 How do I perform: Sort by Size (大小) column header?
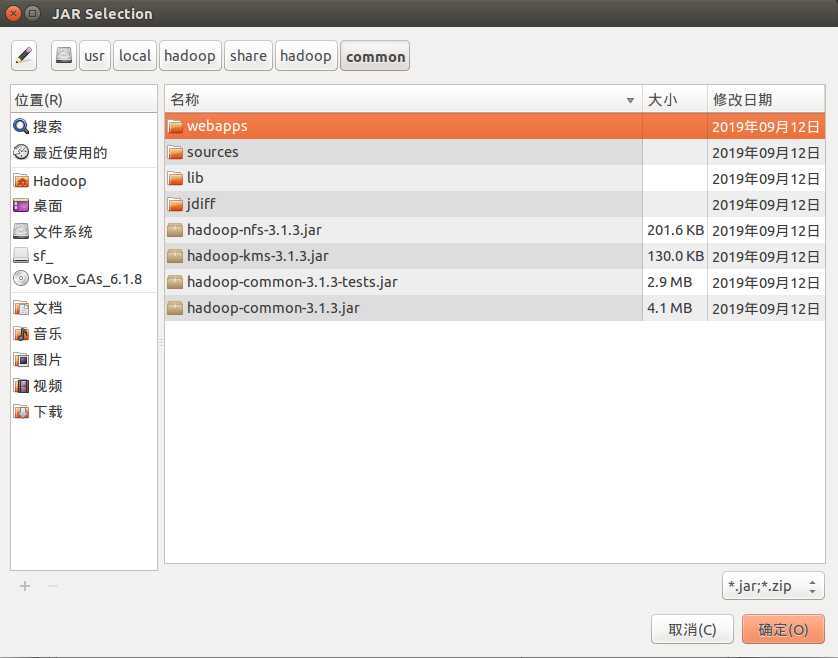[x=674, y=99]
